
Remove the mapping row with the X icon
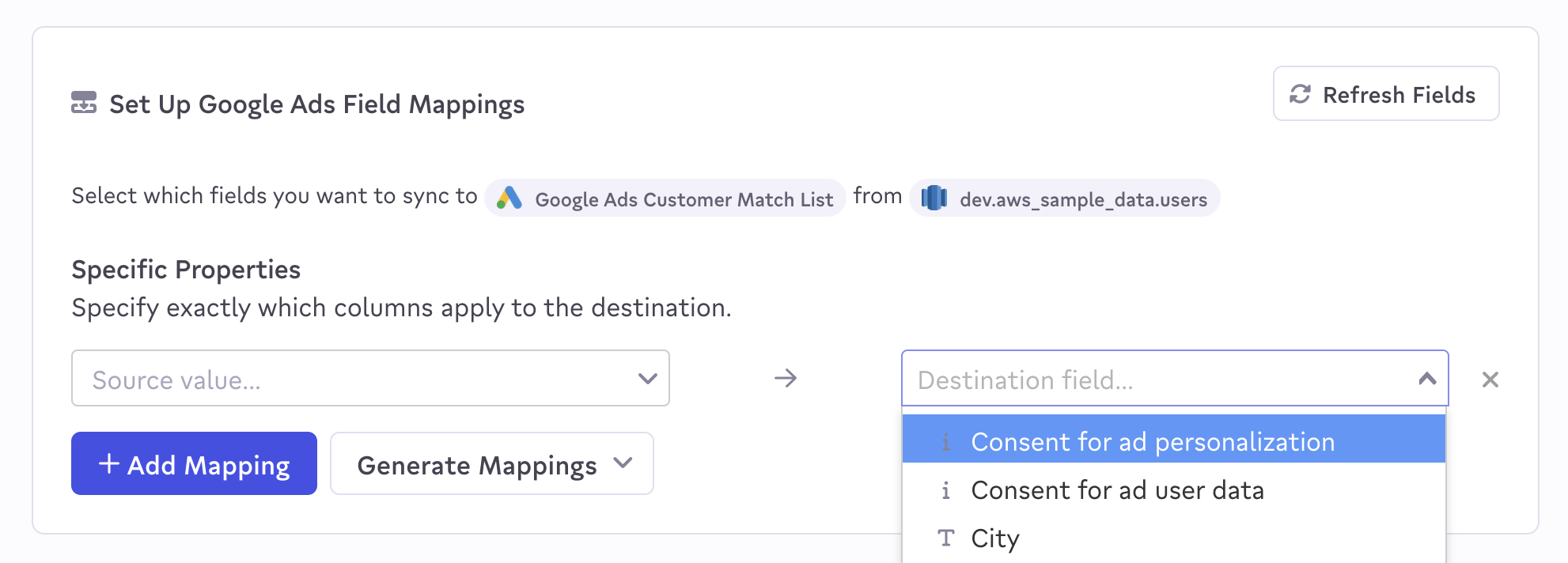[x=1490, y=380]
